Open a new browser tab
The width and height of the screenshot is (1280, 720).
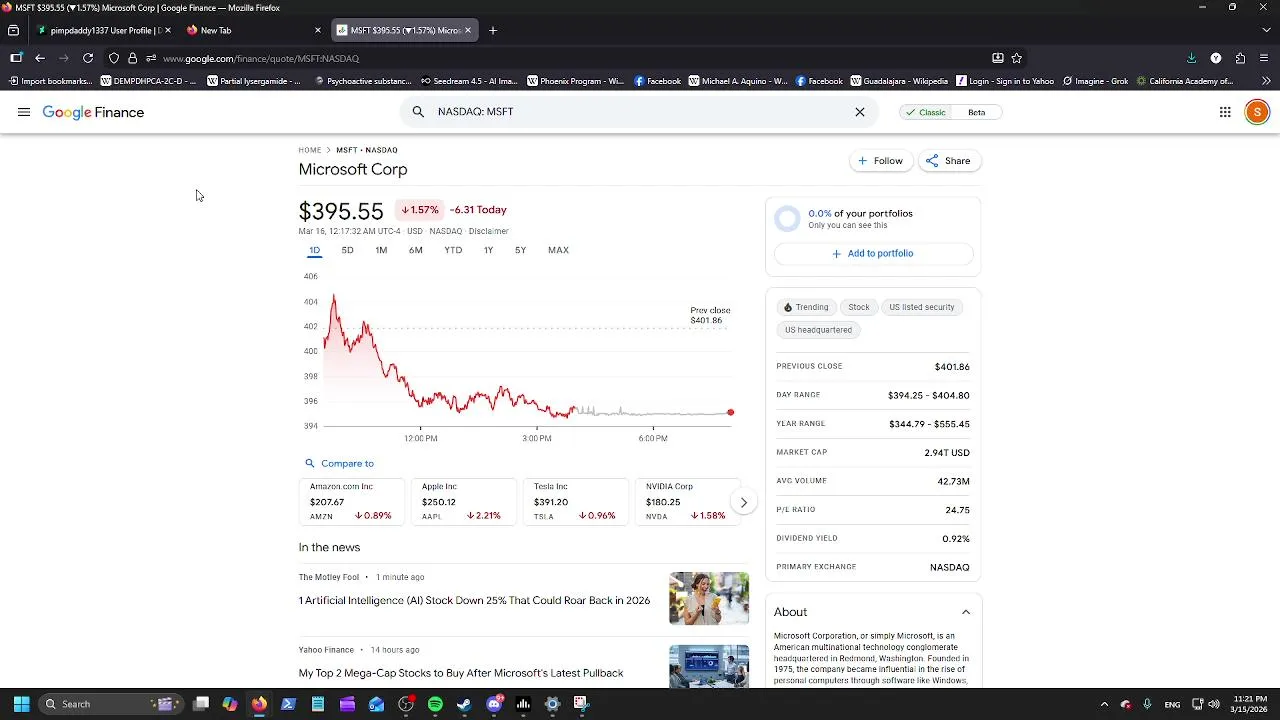[x=493, y=30]
